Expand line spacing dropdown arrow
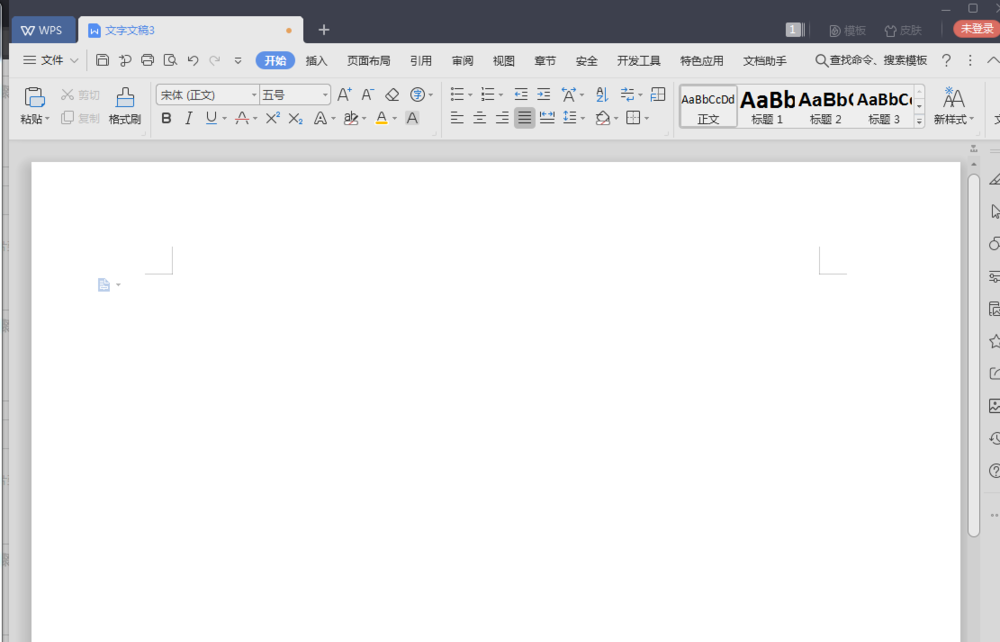The height and width of the screenshot is (642, 1000). click(x=583, y=119)
